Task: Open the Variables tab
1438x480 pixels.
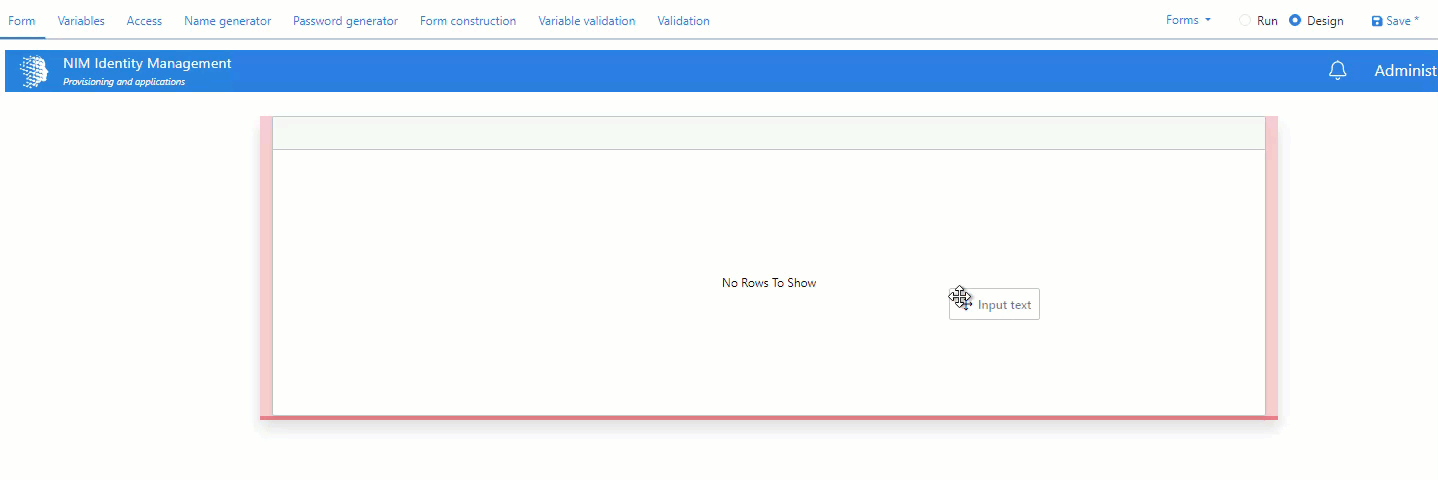Action: (81, 21)
